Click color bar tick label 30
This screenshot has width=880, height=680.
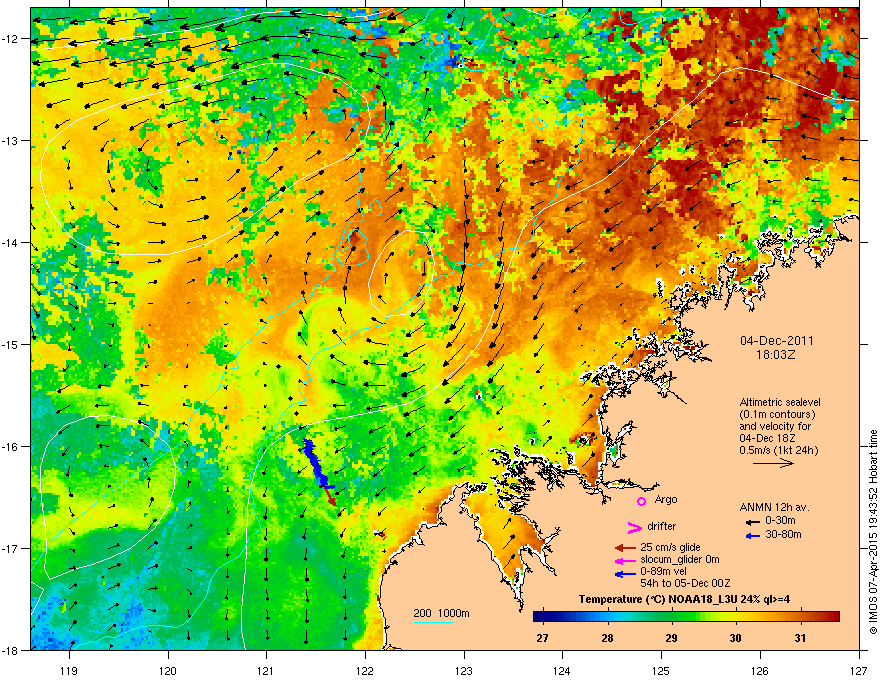(735, 638)
